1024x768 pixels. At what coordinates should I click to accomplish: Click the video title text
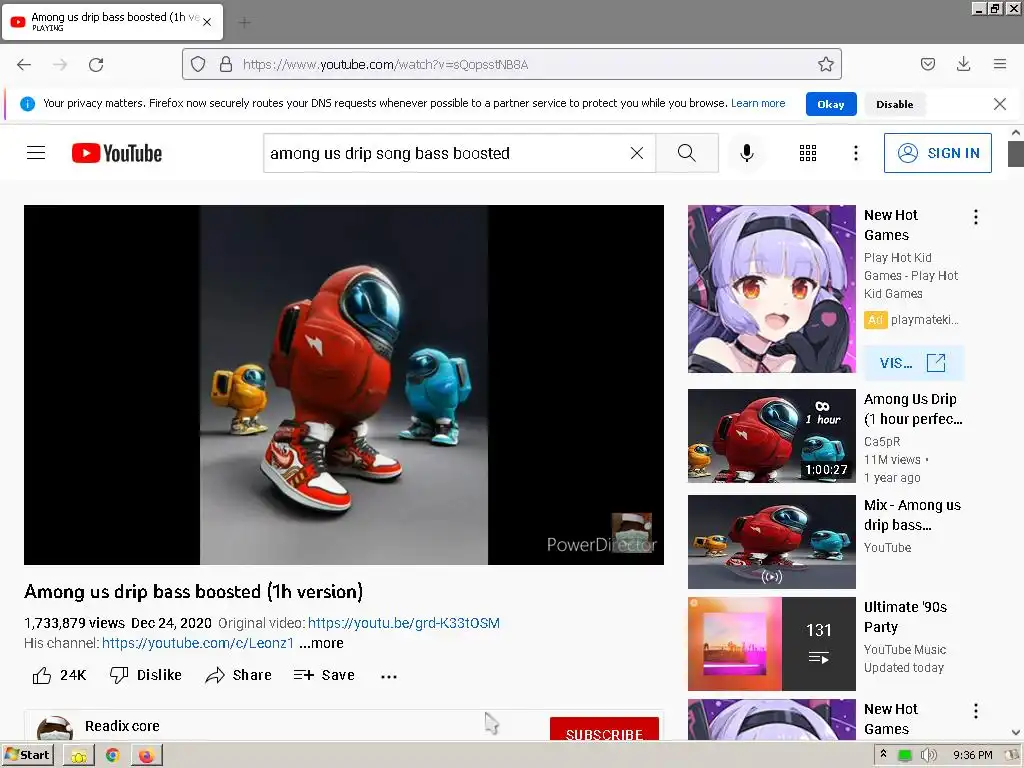coord(193,592)
